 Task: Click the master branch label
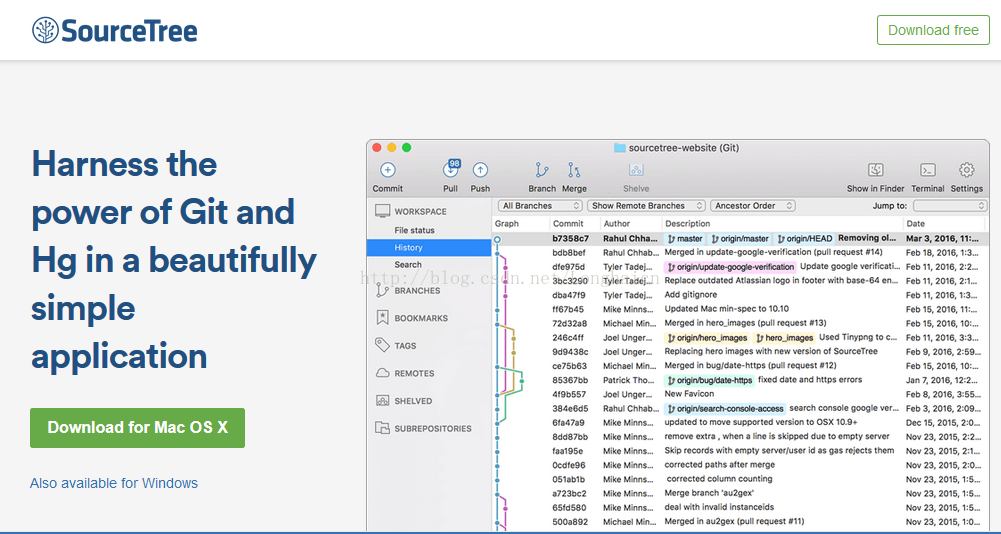pos(685,238)
